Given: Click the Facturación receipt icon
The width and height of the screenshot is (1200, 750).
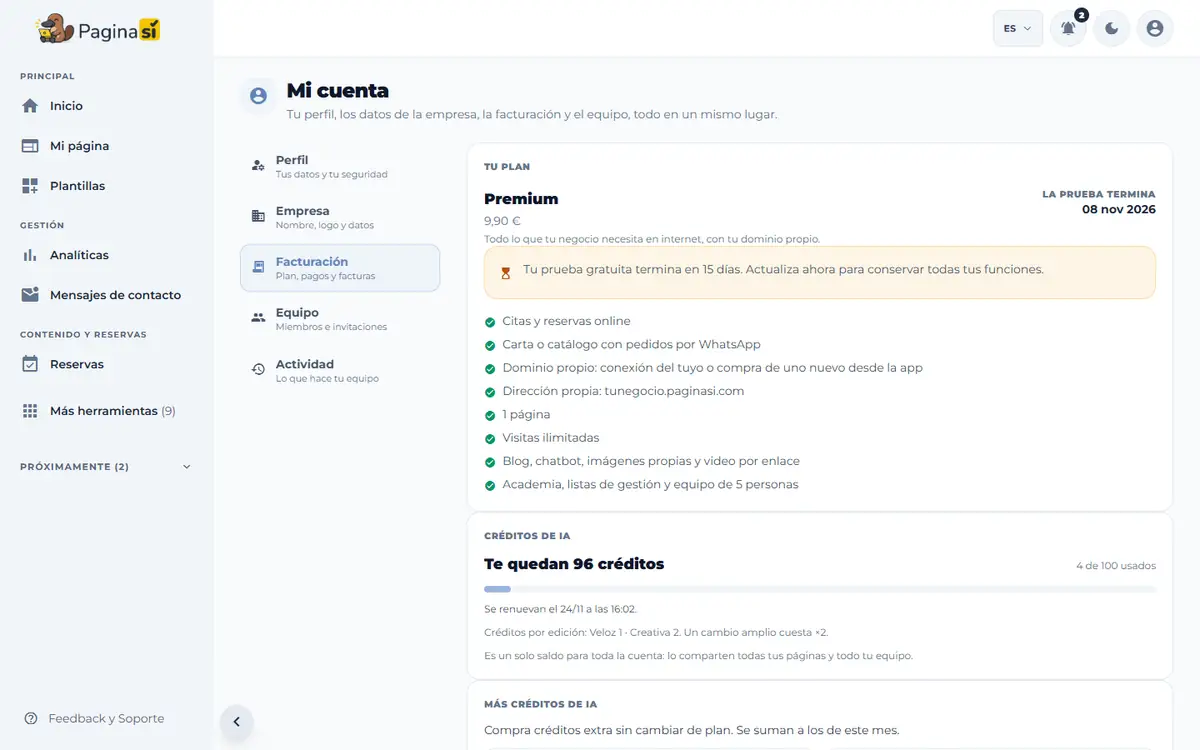Looking at the screenshot, I should click(x=258, y=267).
